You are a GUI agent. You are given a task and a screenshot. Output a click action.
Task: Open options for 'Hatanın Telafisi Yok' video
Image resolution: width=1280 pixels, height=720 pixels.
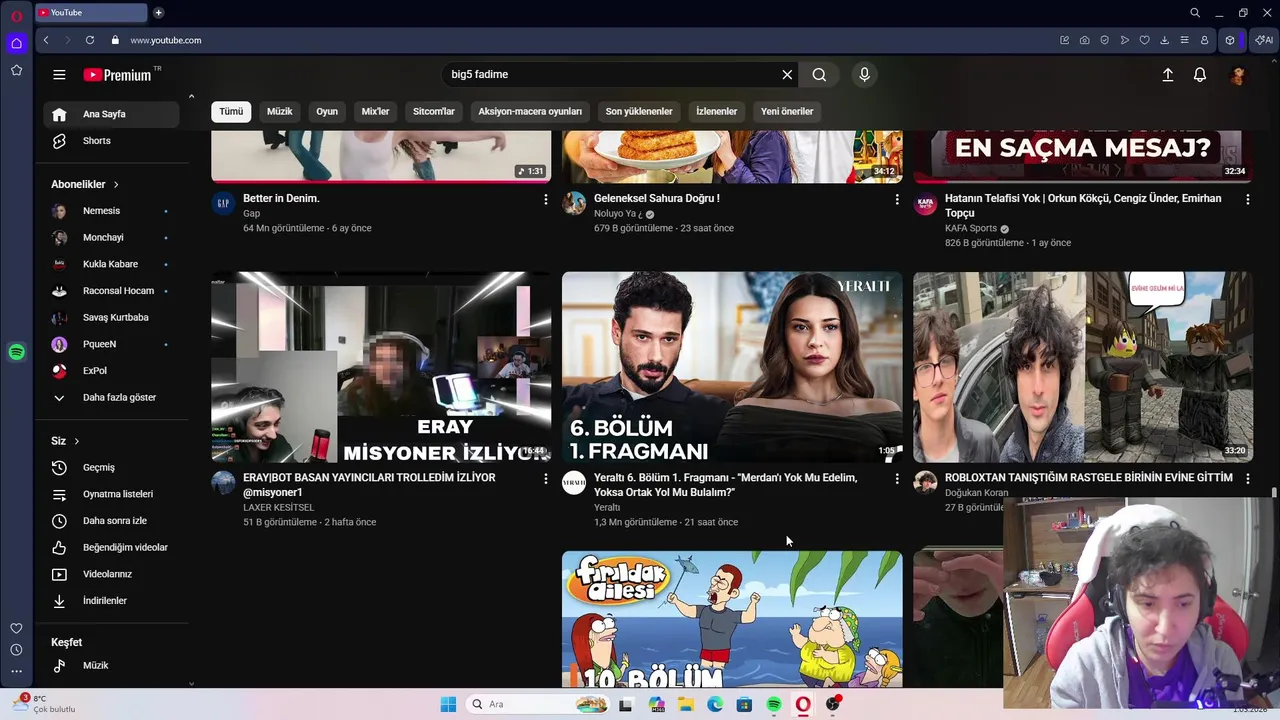coord(1247,200)
